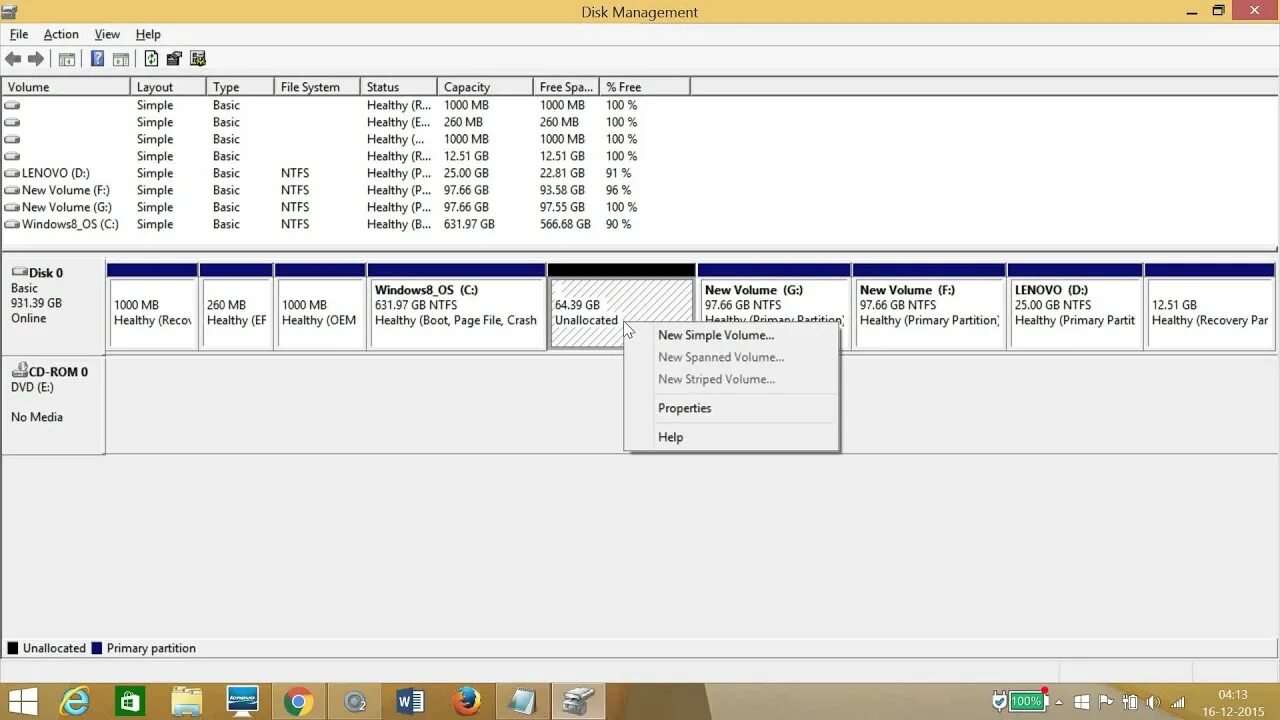Screen dimensions: 1280x720
Task: Select 1000 MB Recovery partition block
Action: [152, 306]
